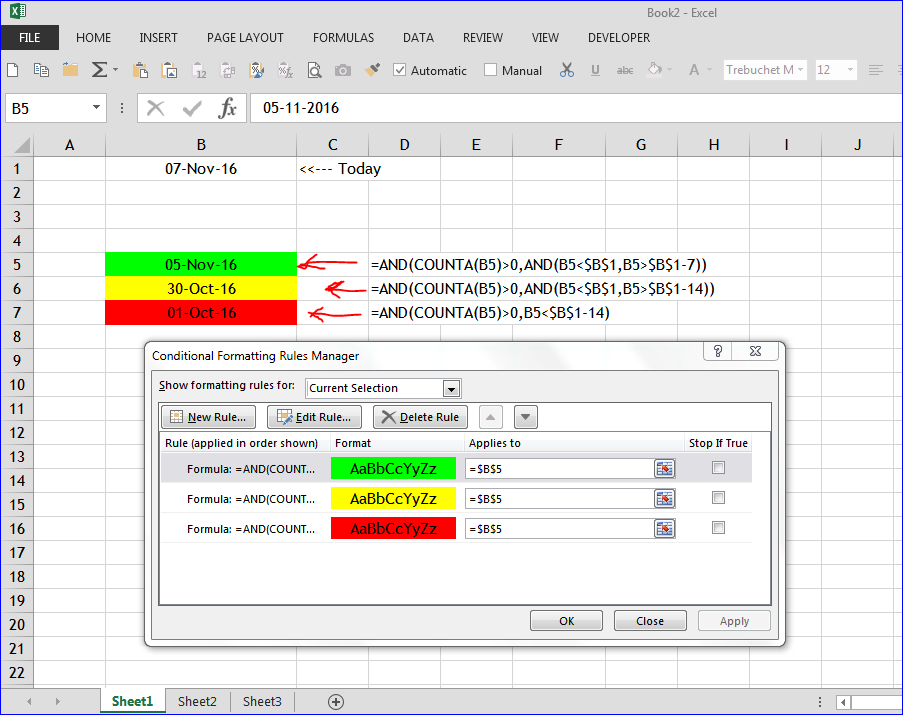Switch to the FORMULAS ribbon tab
Screen dimensions: 903x715
[x=343, y=37]
